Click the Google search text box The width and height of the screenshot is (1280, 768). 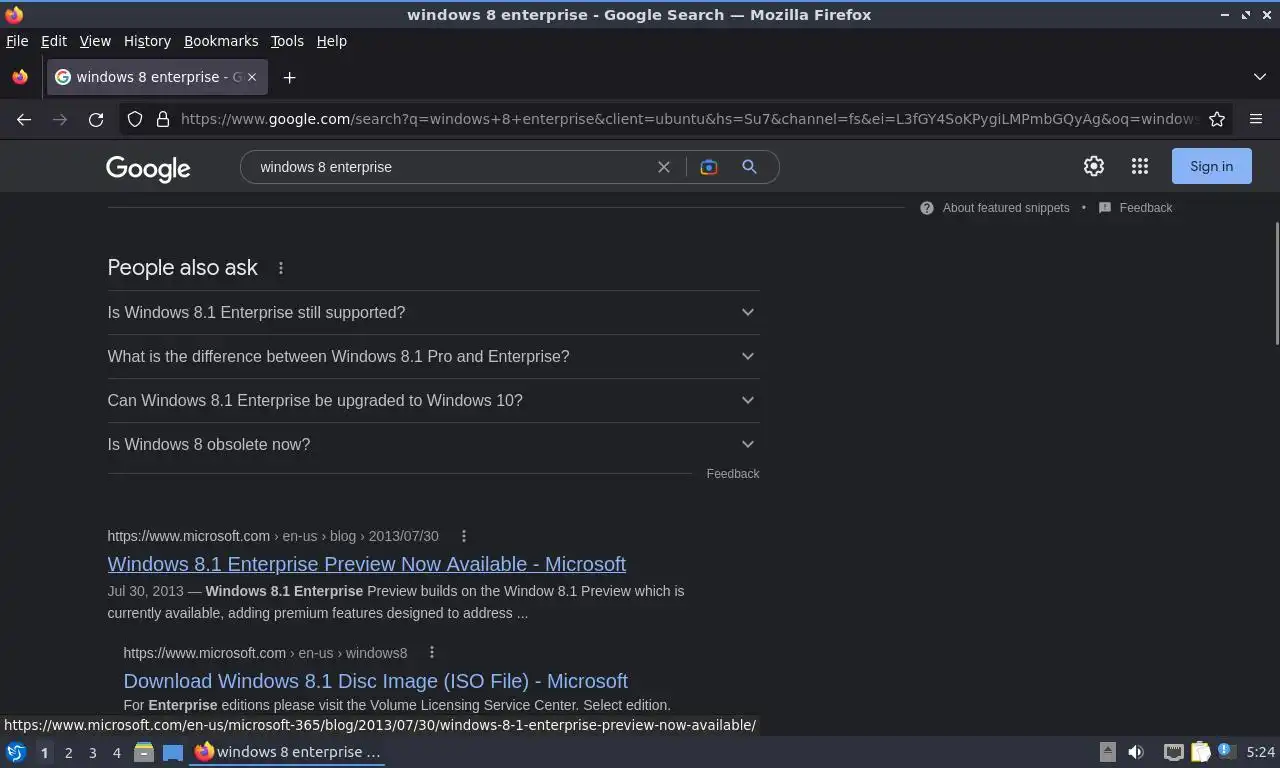click(x=450, y=167)
